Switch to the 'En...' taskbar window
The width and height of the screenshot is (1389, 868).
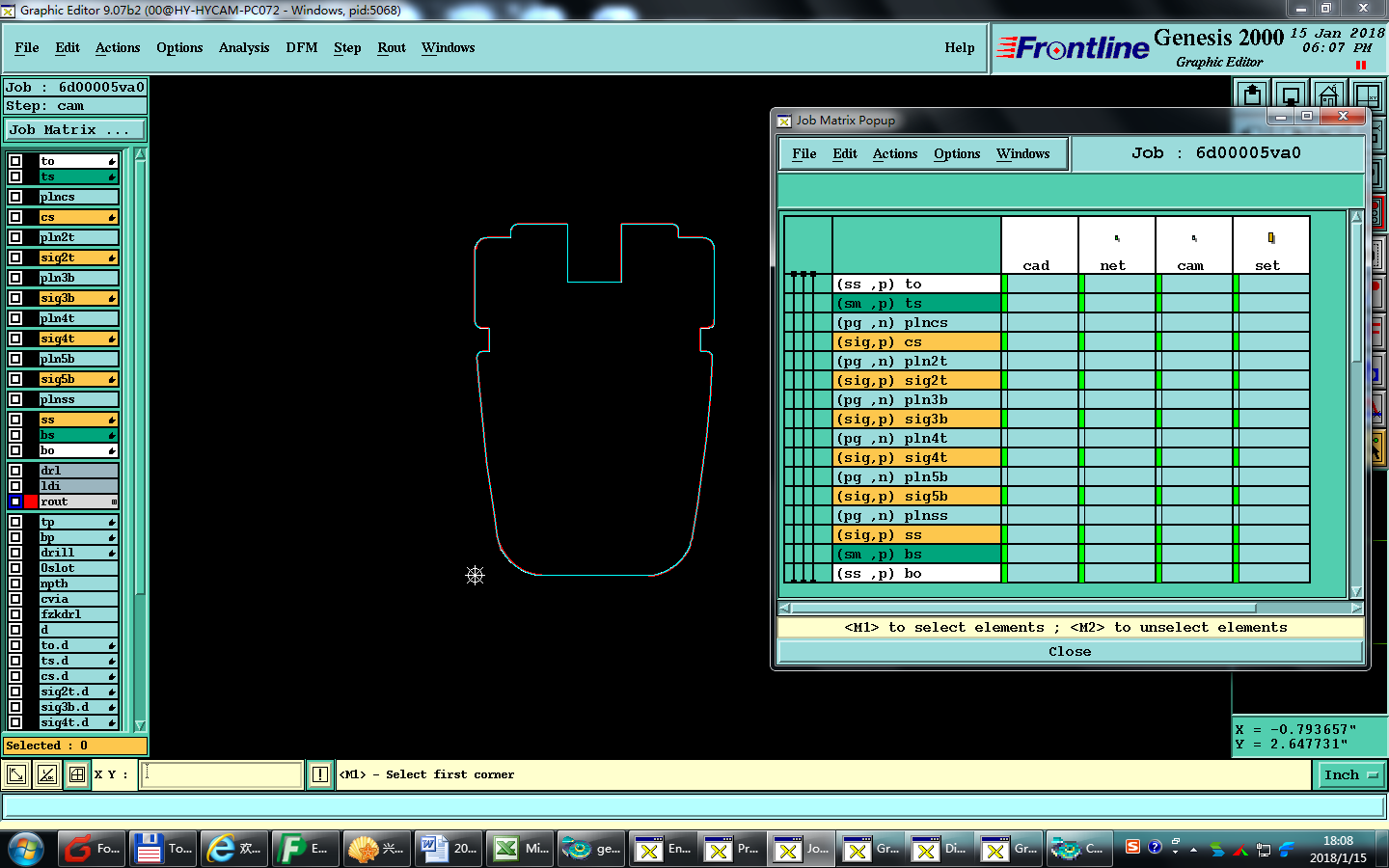661,849
